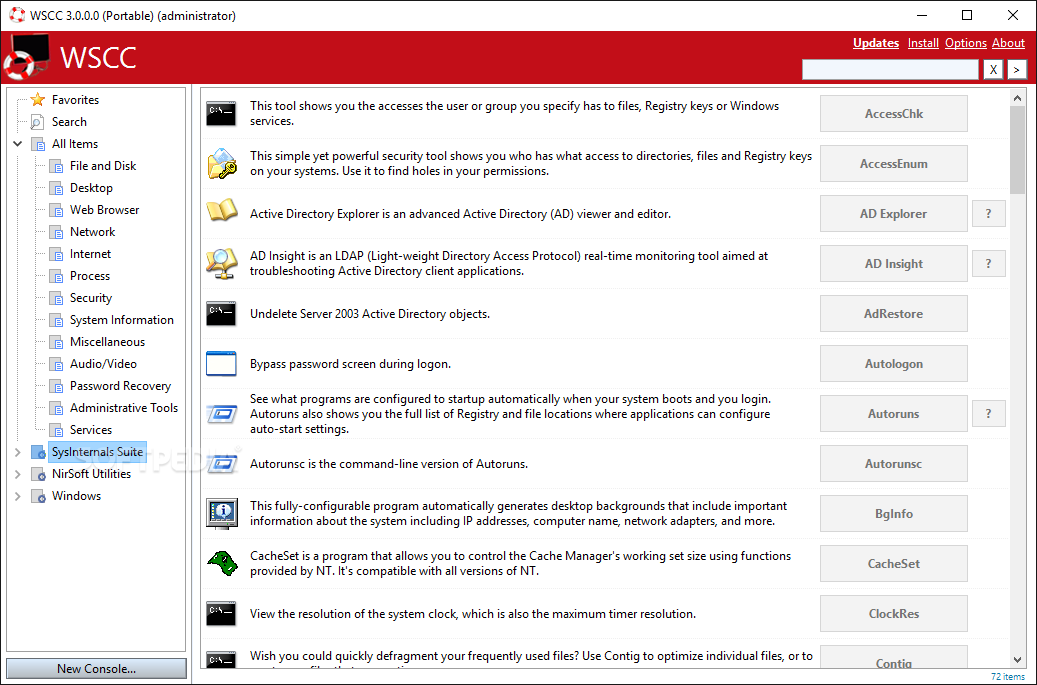The height and width of the screenshot is (685, 1037).
Task: Click the AccessChk console icon
Action: pyautogui.click(x=221, y=113)
